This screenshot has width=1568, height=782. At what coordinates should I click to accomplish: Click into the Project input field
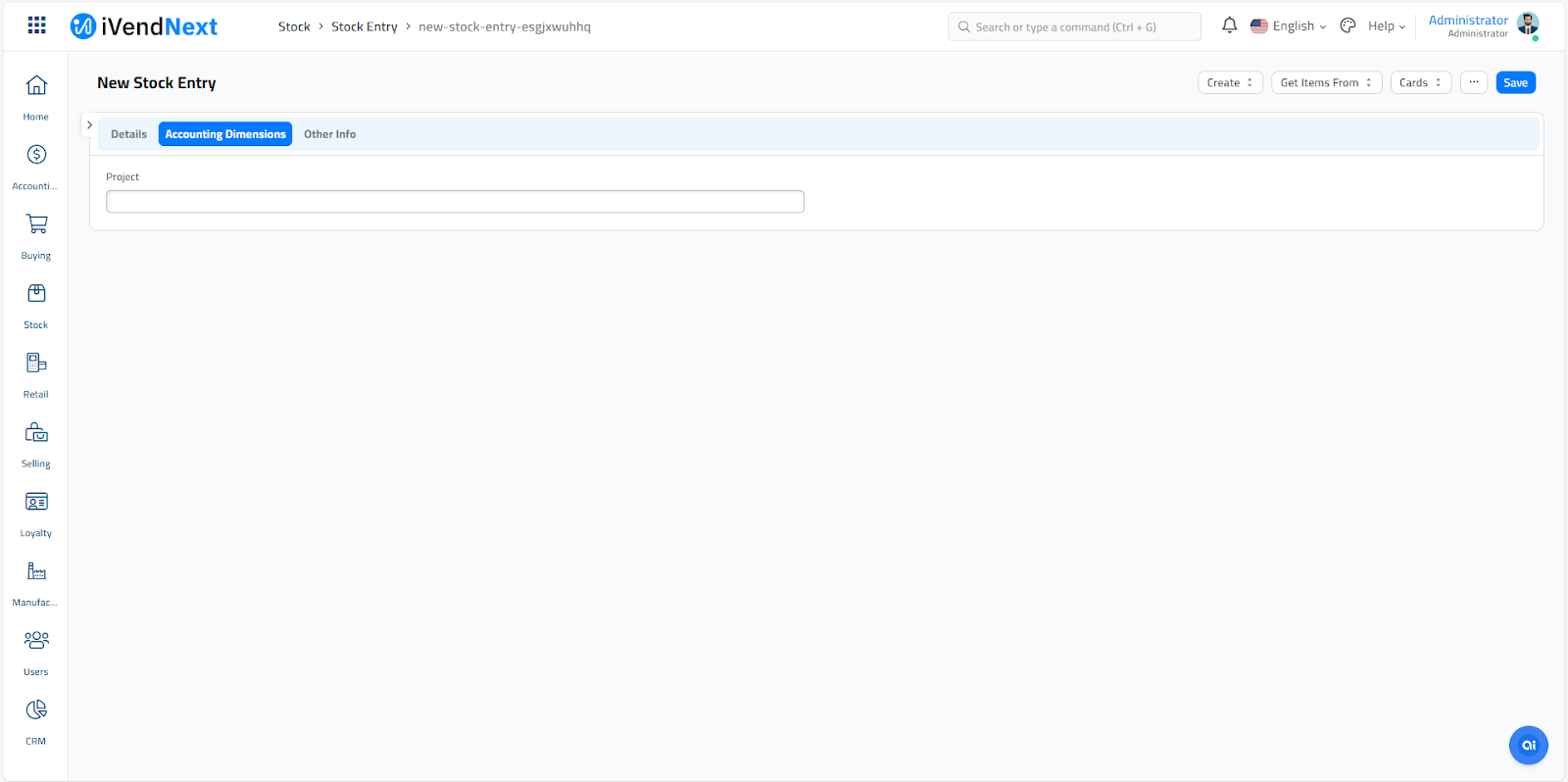[x=455, y=202]
